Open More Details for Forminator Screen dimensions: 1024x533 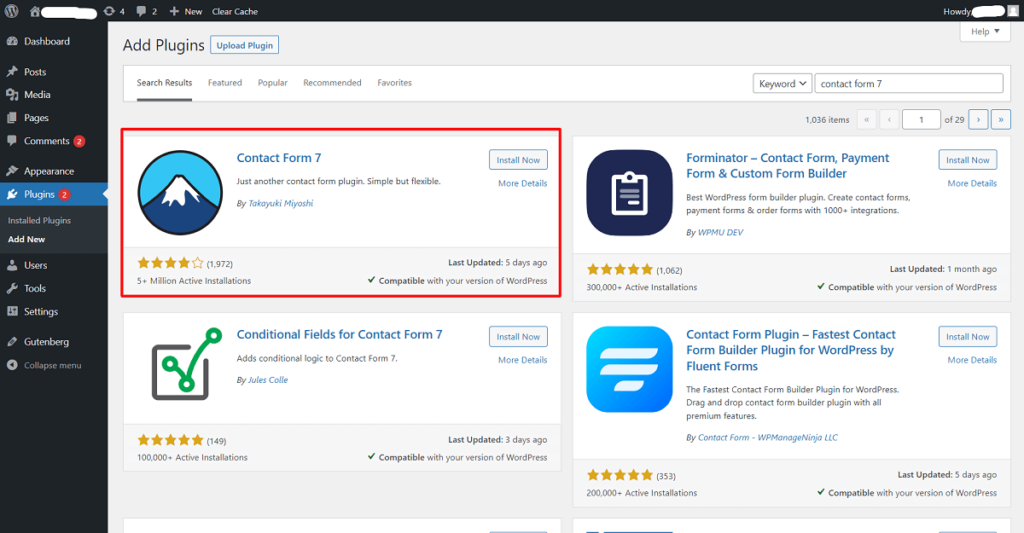click(x=972, y=184)
